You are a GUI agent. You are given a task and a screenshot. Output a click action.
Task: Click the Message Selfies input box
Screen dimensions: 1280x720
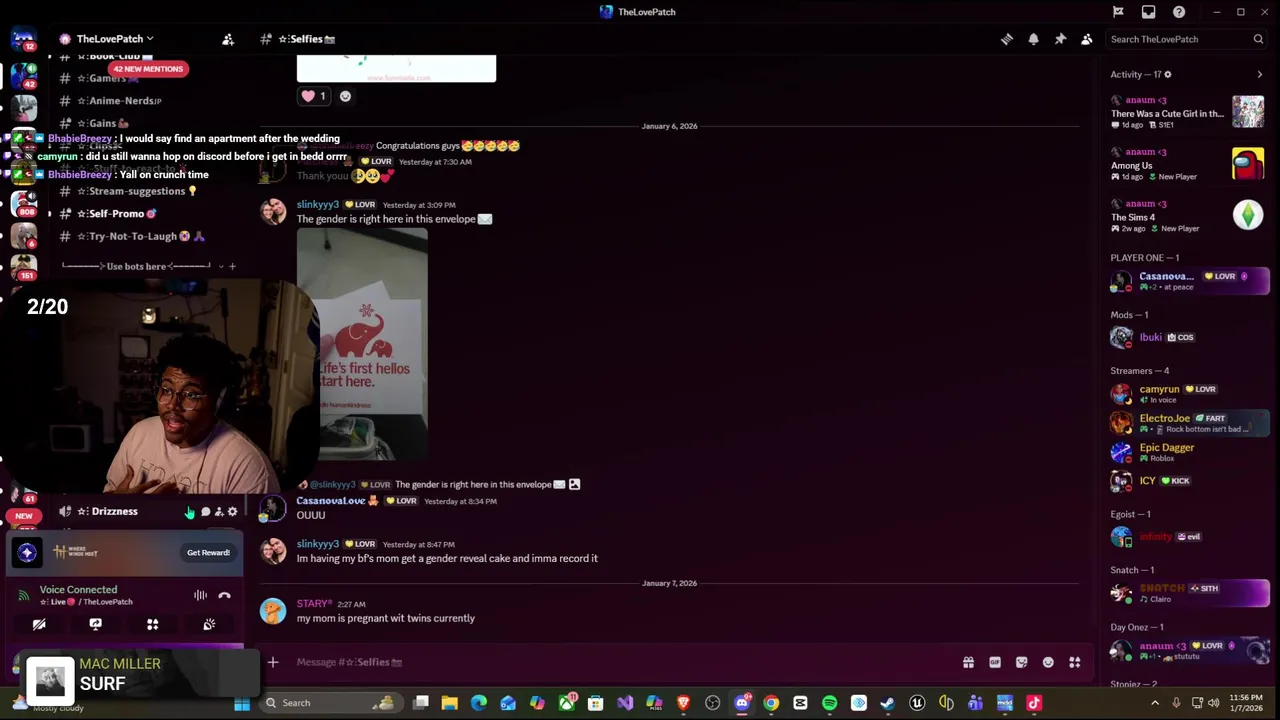click(620, 662)
